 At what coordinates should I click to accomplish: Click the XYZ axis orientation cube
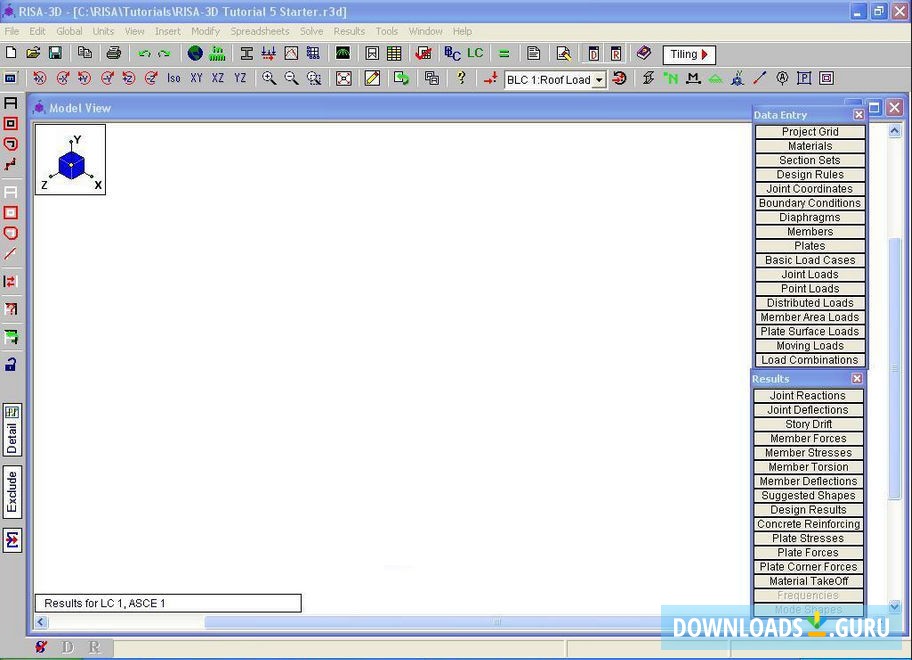[70, 159]
